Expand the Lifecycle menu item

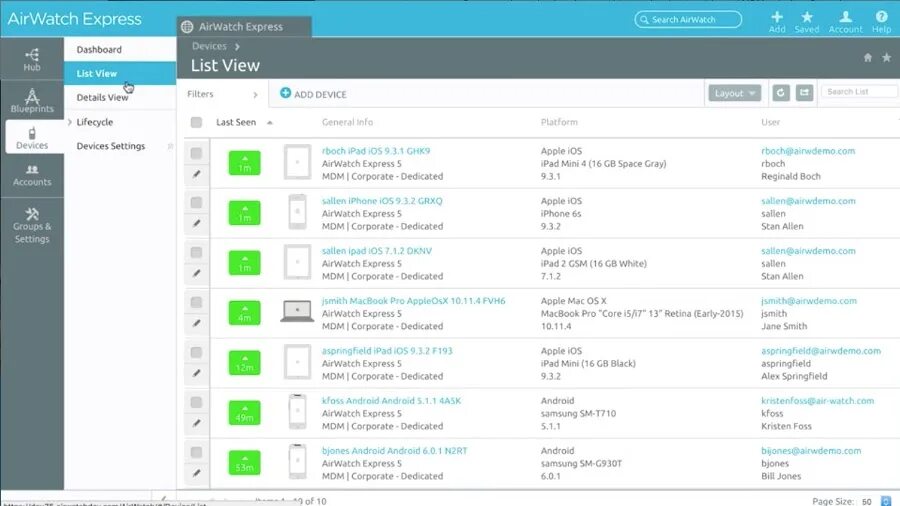click(70, 122)
